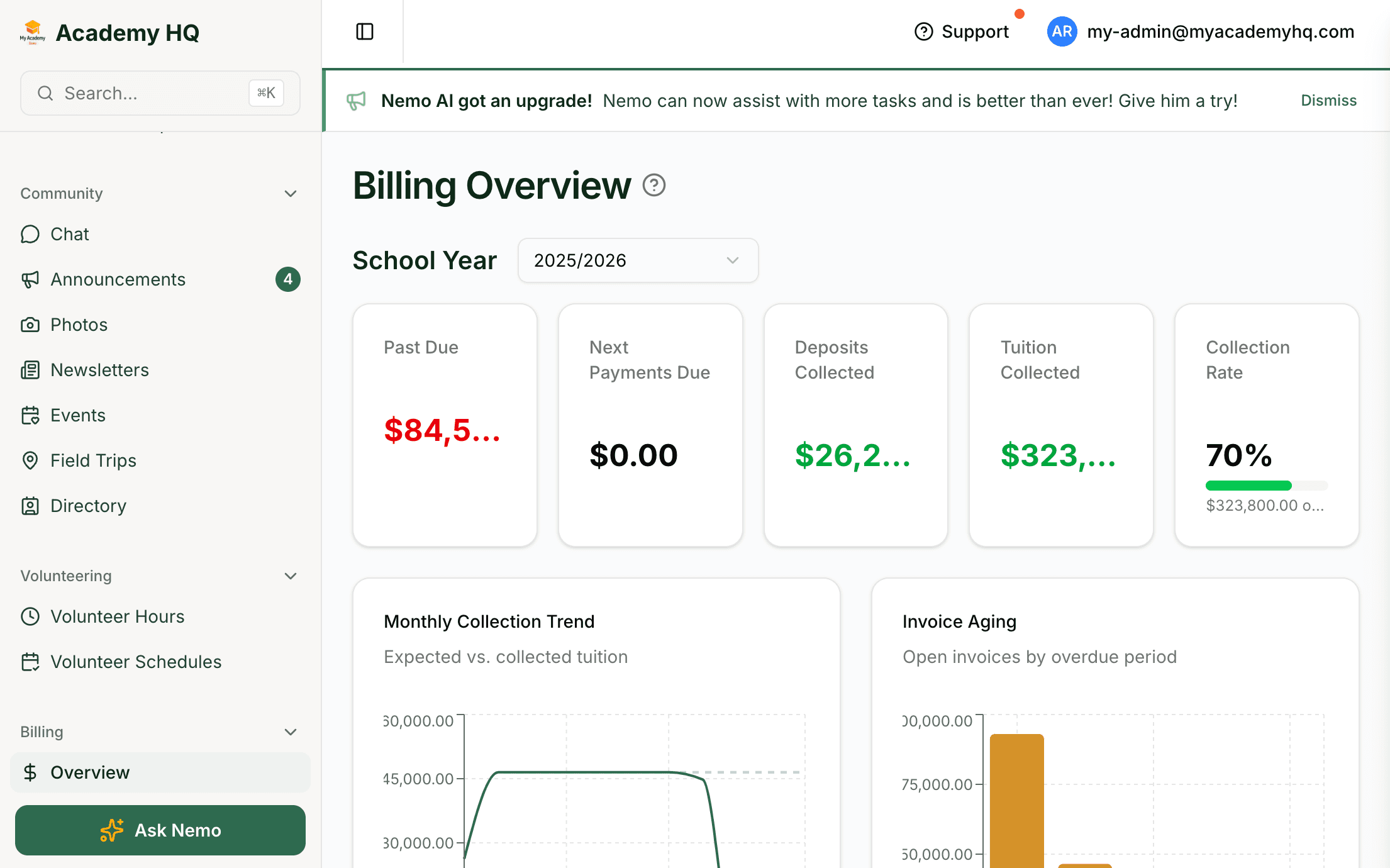Image resolution: width=1390 pixels, height=868 pixels.
Task: Click the Newsletters newspaper icon
Action: click(30, 370)
